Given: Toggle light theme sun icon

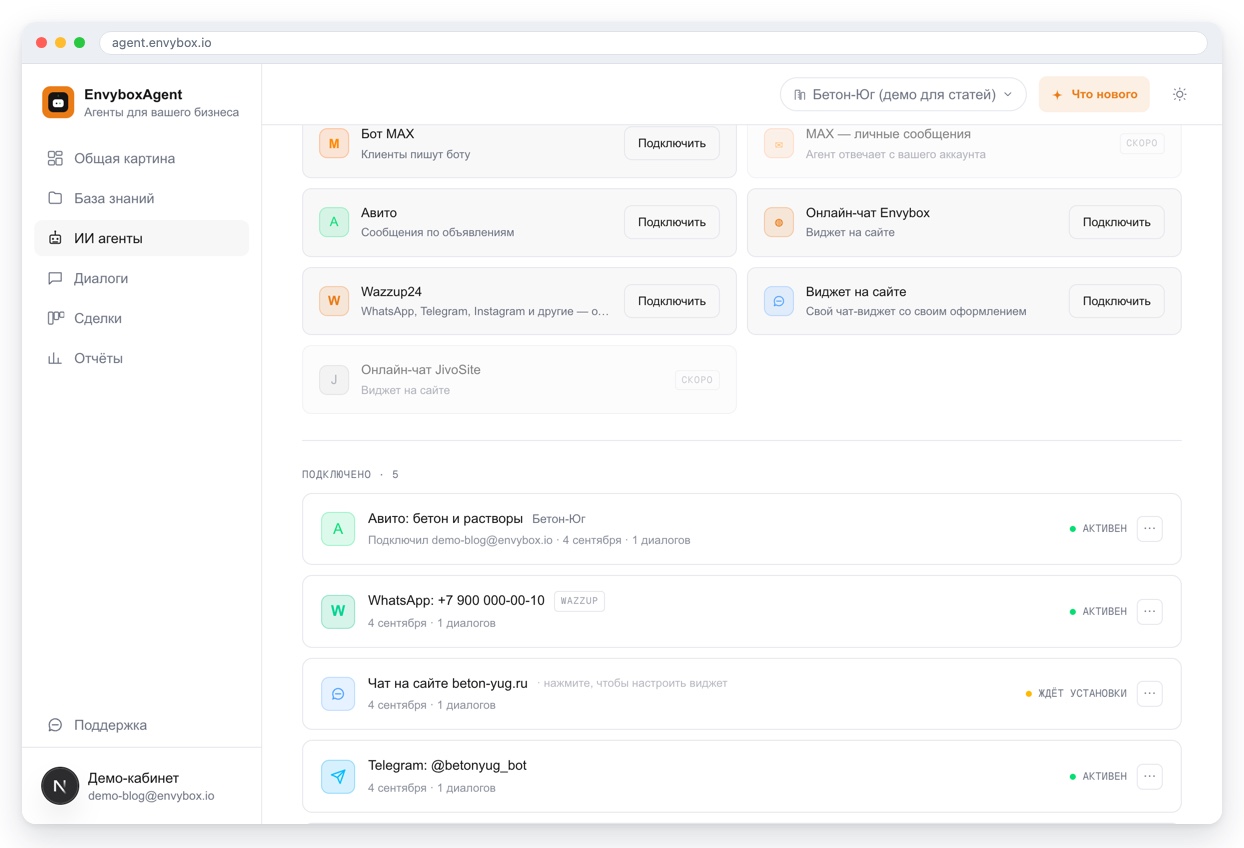Looking at the screenshot, I should point(1180,94).
